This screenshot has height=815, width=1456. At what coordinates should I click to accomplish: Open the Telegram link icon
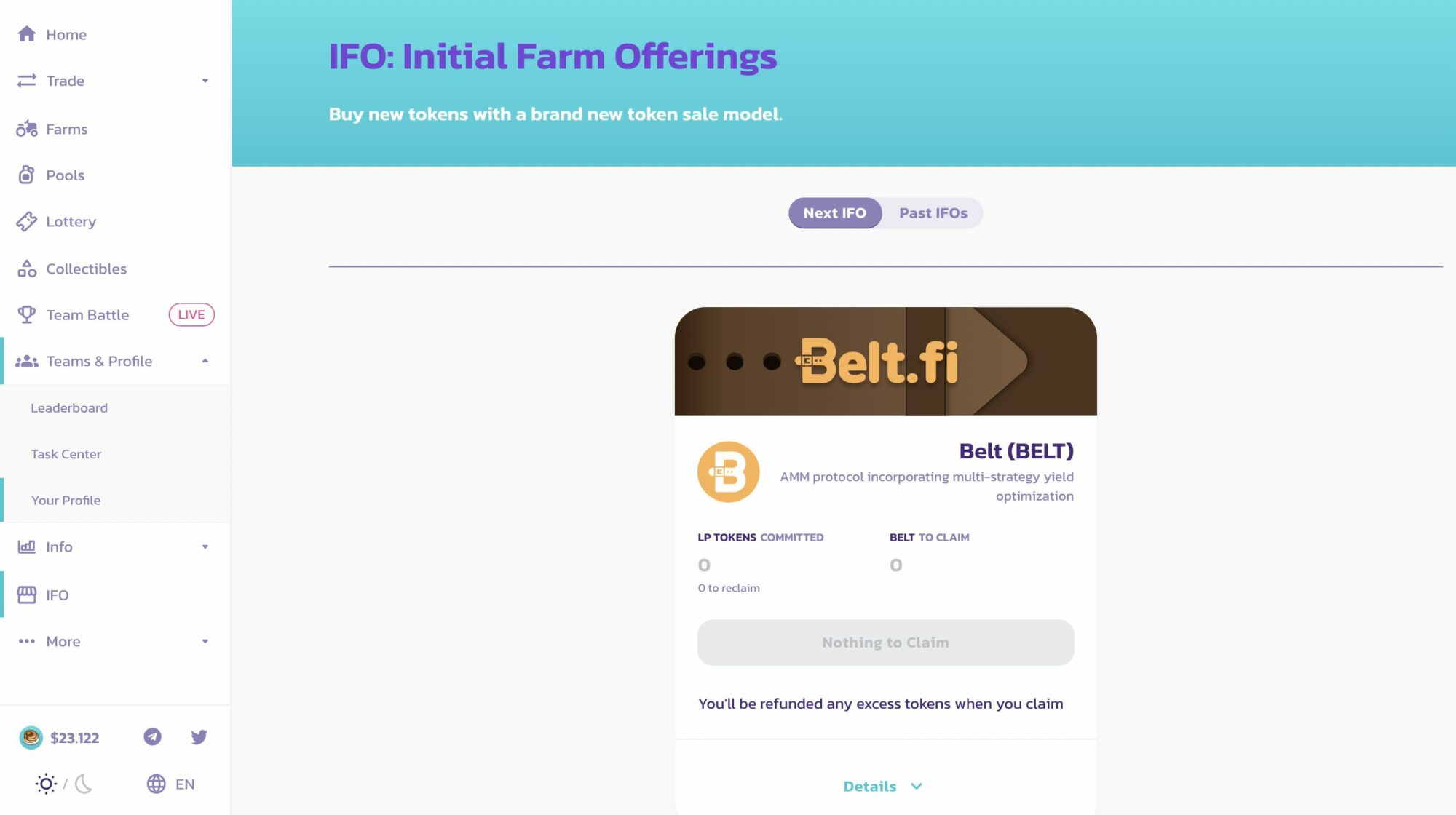click(x=152, y=736)
